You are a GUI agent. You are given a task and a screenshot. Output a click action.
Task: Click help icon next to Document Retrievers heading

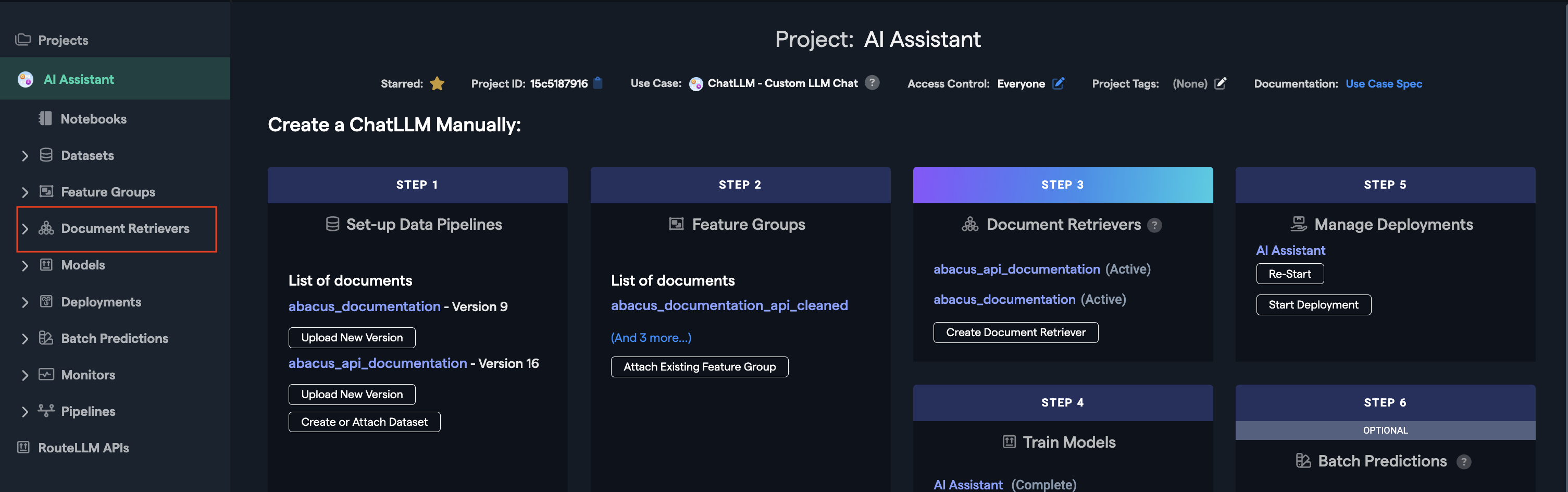point(1154,225)
